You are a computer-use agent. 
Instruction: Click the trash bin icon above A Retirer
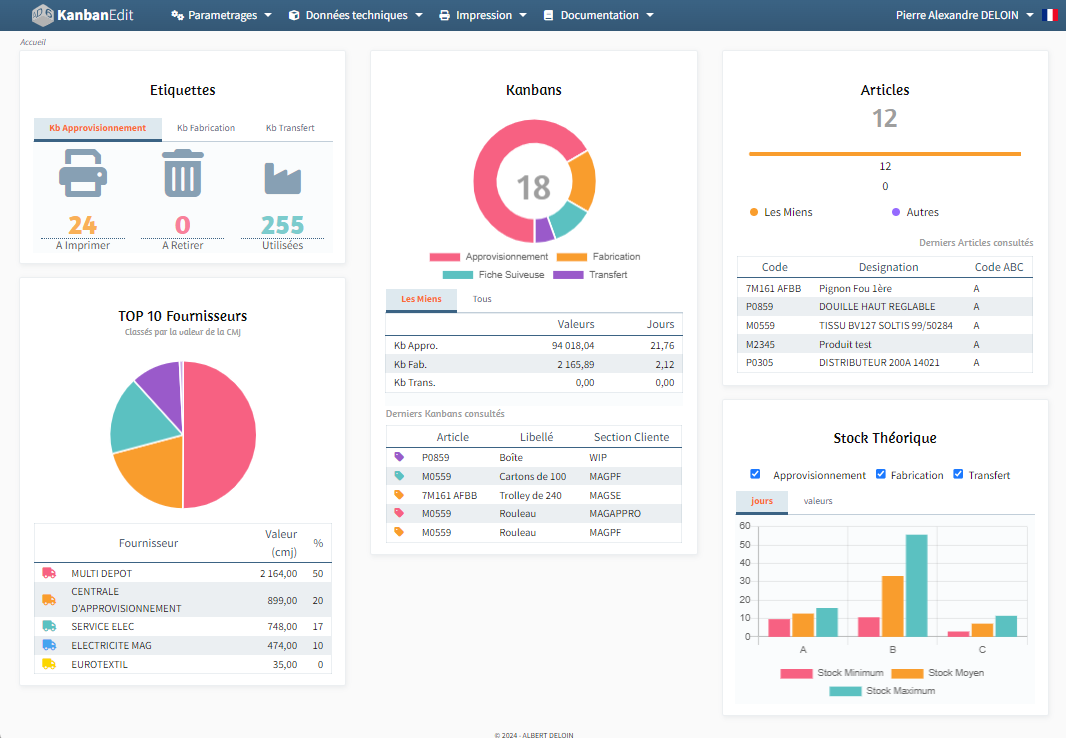coord(183,174)
